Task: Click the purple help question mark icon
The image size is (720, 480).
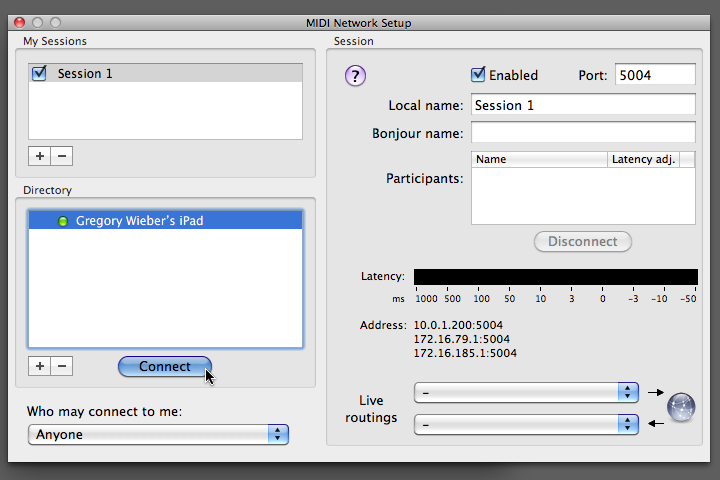Action: tap(356, 76)
